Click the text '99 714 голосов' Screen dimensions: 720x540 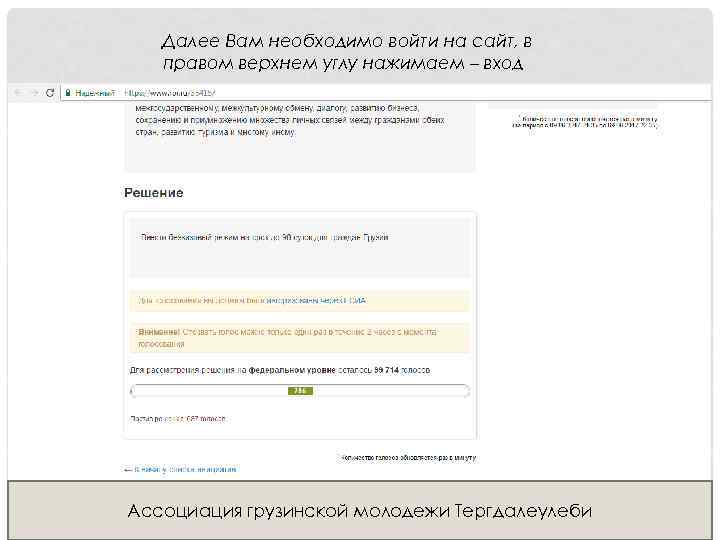click(402, 370)
